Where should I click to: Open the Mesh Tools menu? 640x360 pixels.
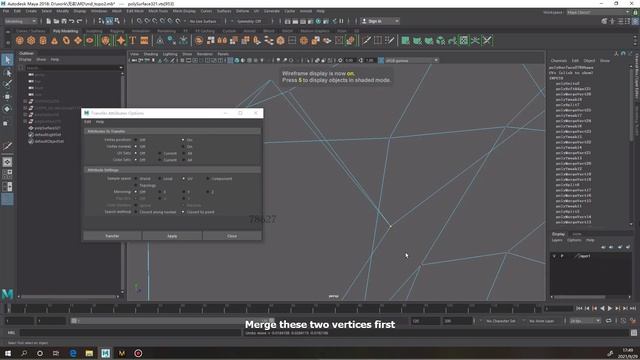tap(158, 11)
